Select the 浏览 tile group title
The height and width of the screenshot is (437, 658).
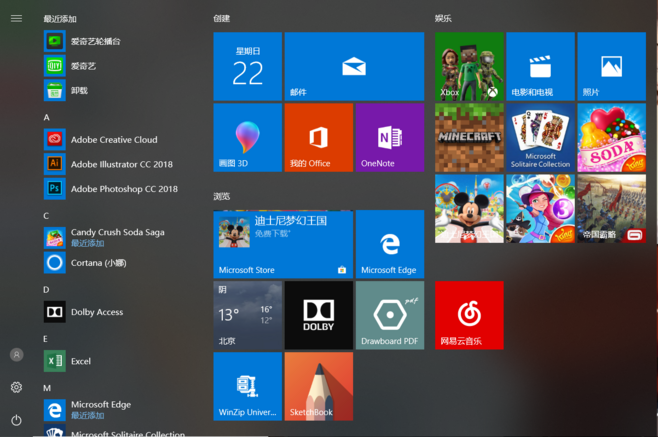pyautogui.click(x=222, y=196)
